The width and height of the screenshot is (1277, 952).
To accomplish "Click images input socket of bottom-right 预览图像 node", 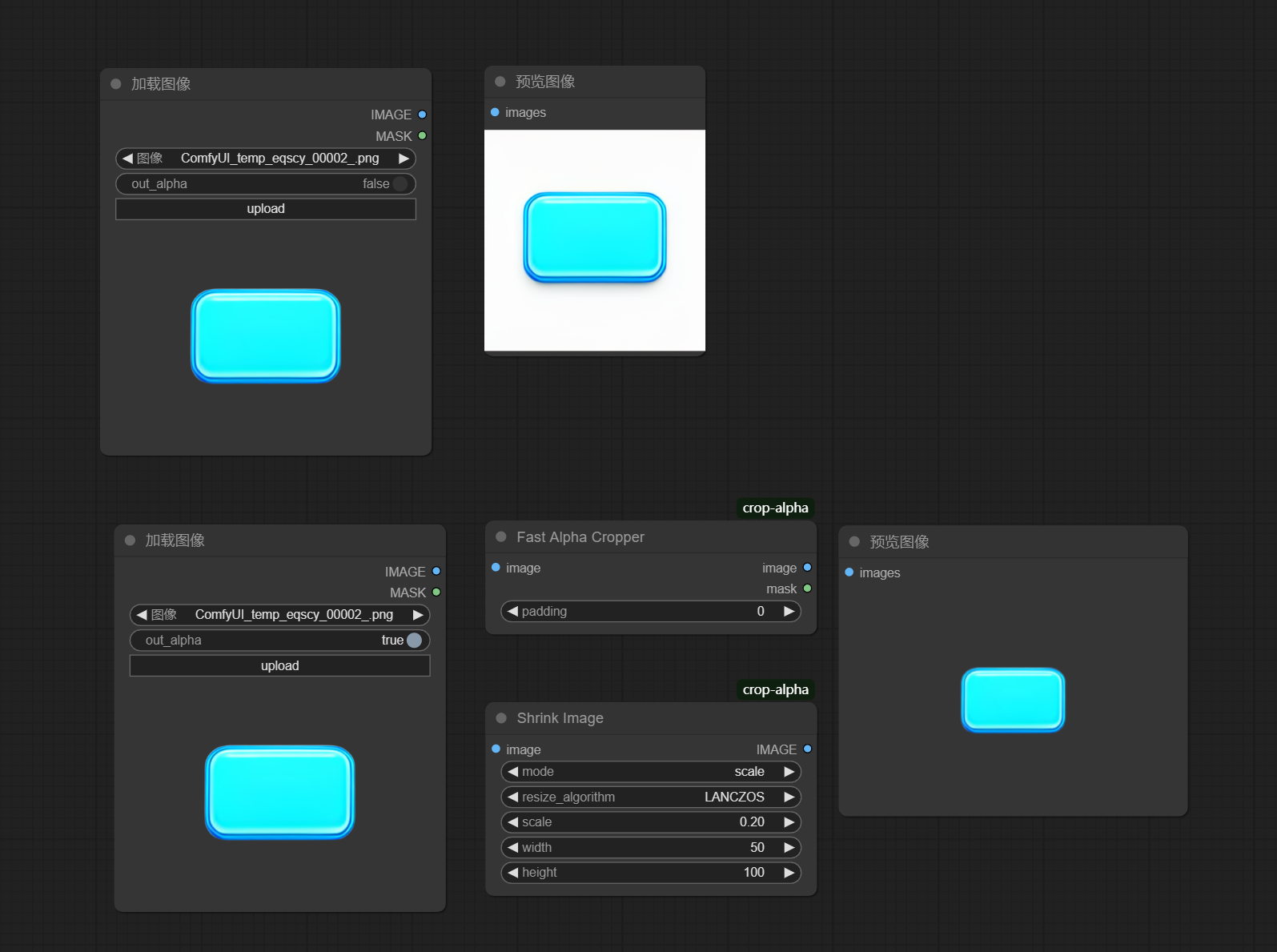I will coord(849,572).
